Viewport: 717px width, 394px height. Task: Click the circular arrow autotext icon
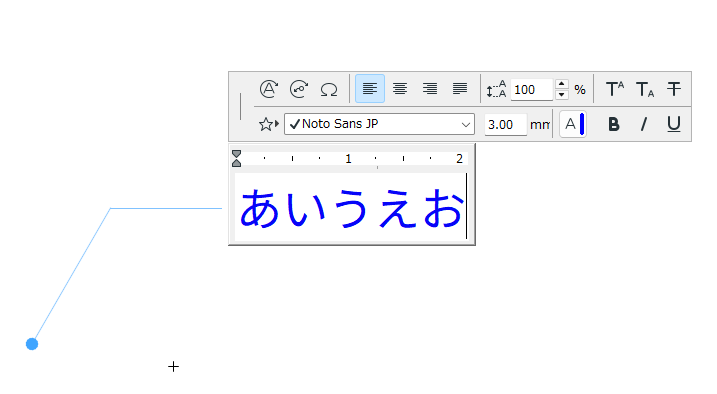pyautogui.click(x=299, y=89)
